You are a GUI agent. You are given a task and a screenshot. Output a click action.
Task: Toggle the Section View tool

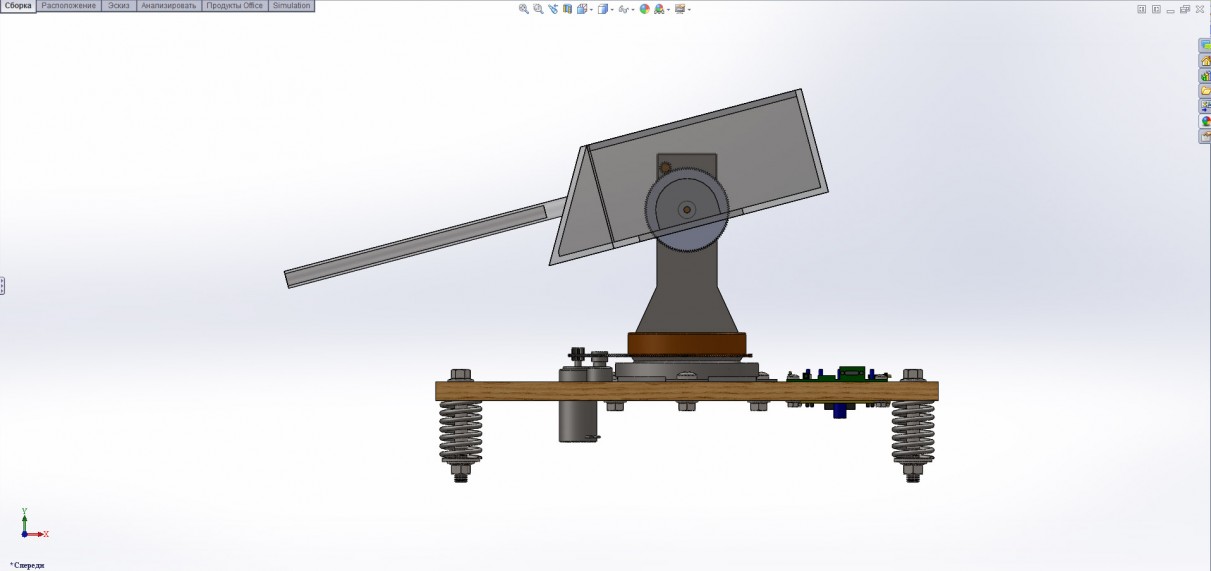click(568, 9)
